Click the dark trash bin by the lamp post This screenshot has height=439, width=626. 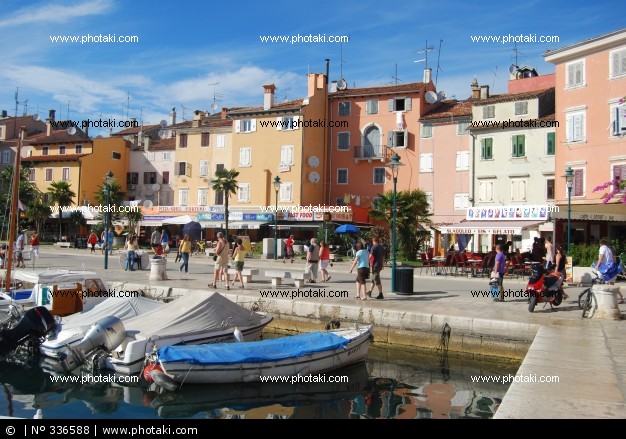click(403, 280)
